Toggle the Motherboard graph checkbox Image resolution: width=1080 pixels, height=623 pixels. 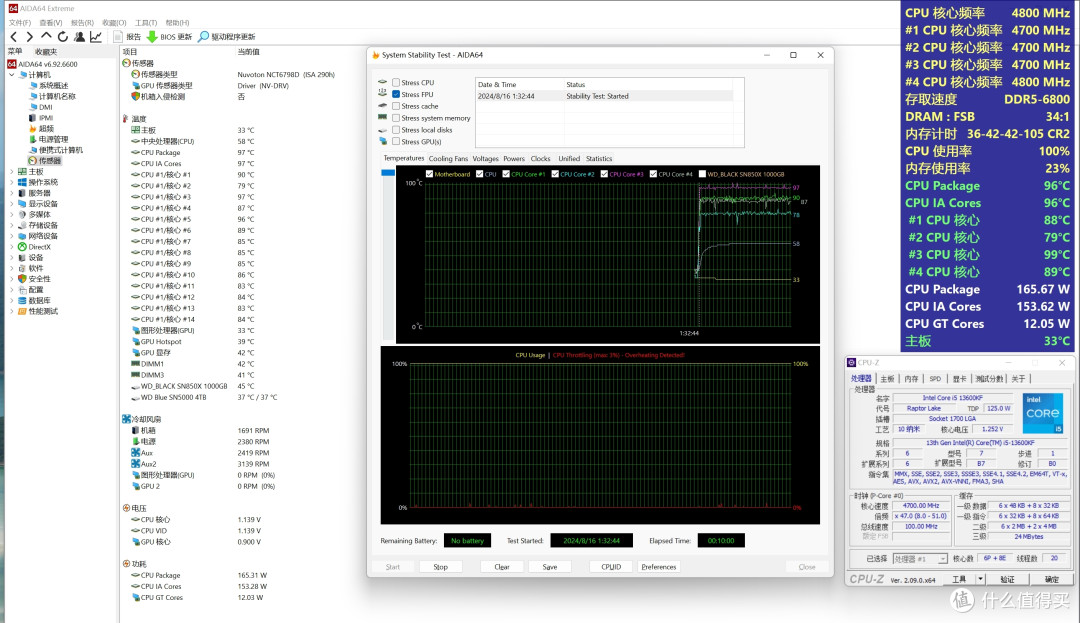pyautogui.click(x=429, y=174)
